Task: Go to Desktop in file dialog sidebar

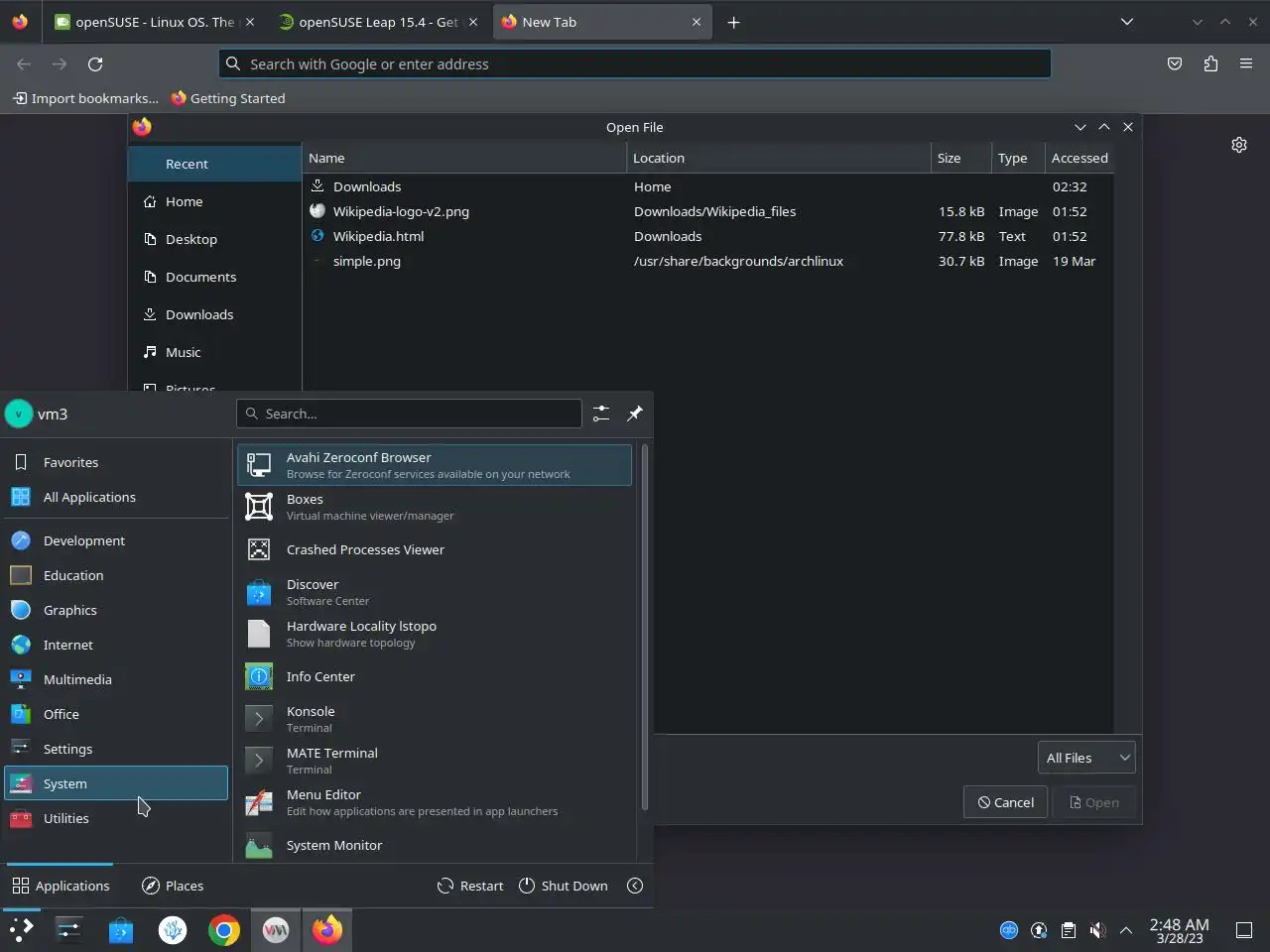Action: (x=214, y=239)
